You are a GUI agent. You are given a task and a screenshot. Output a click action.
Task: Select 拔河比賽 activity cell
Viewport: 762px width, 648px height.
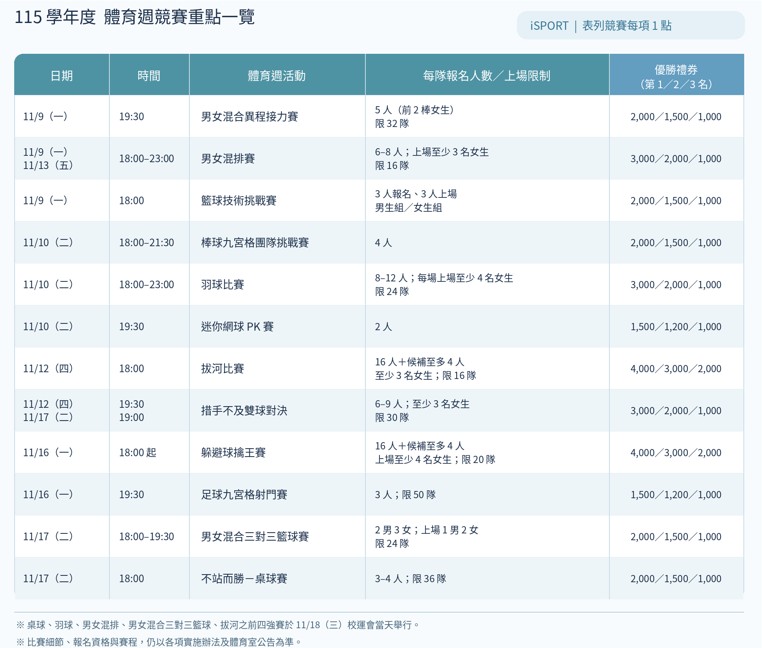pos(277,368)
